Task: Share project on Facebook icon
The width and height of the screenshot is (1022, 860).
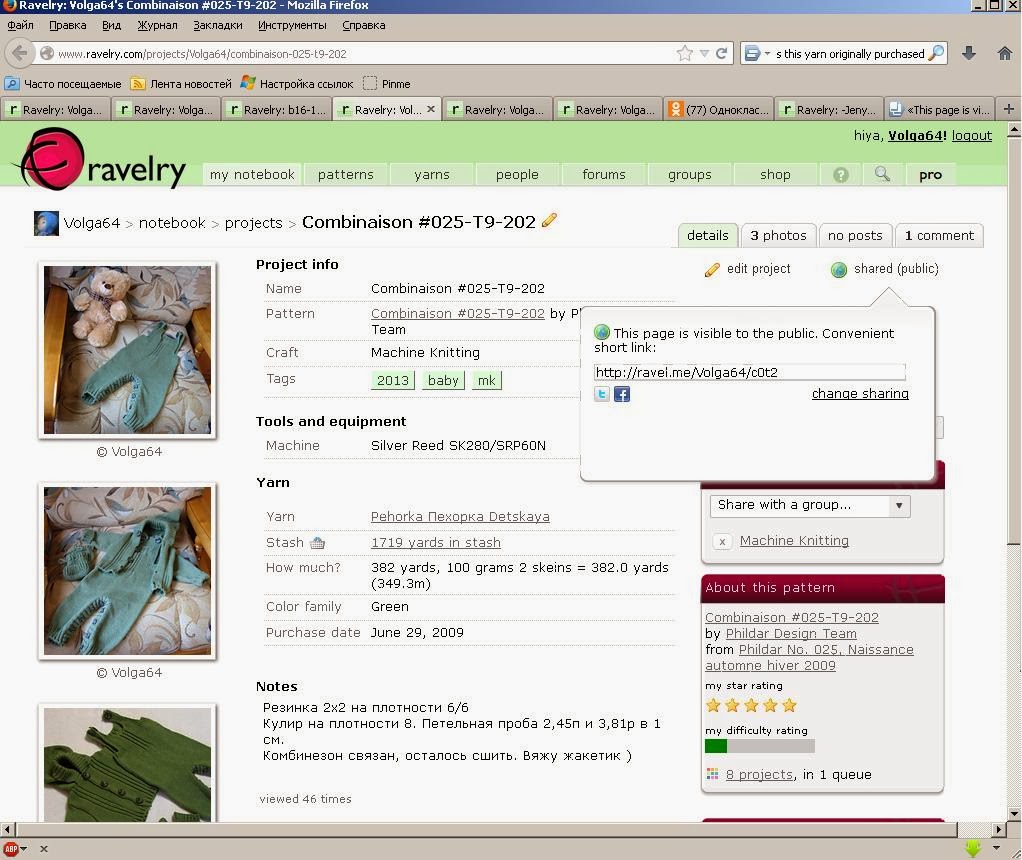Action: (622, 394)
